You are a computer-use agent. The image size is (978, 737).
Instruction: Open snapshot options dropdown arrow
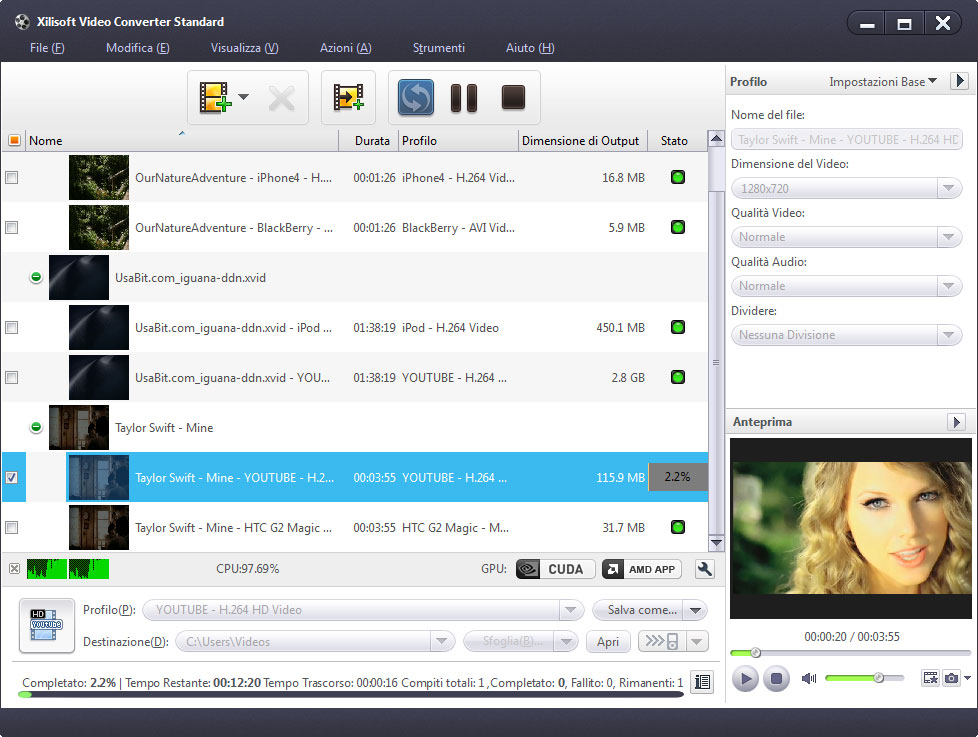pos(967,677)
